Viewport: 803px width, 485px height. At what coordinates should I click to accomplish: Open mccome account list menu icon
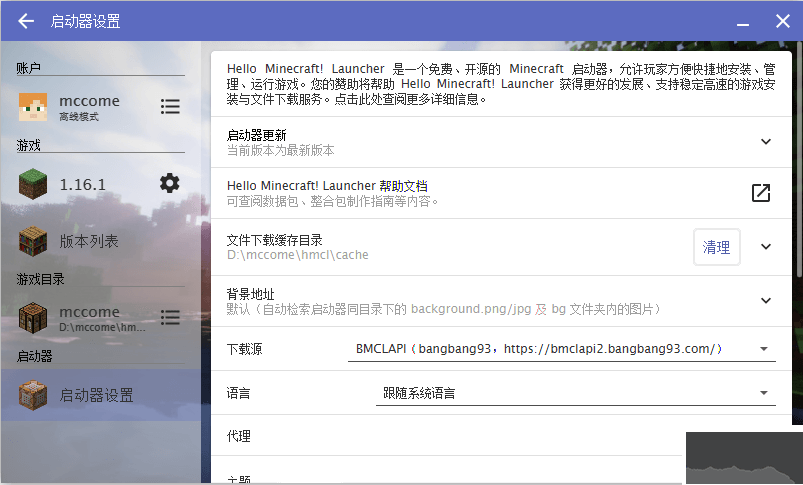click(x=170, y=107)
